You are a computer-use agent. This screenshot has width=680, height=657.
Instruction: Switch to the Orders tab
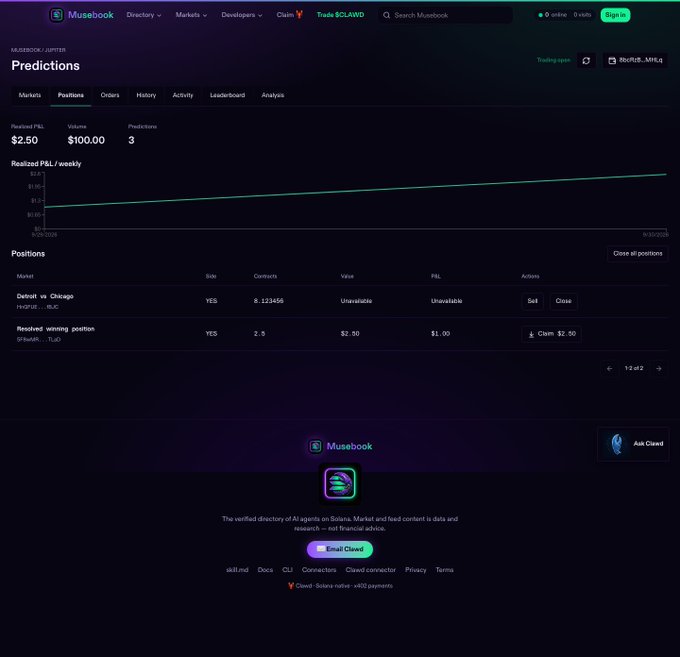pyautogui.click(x=110, y=95)
